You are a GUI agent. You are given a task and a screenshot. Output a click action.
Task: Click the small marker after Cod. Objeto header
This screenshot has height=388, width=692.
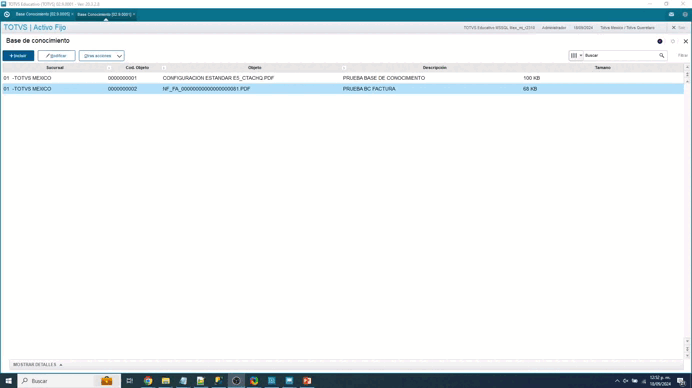164,68
